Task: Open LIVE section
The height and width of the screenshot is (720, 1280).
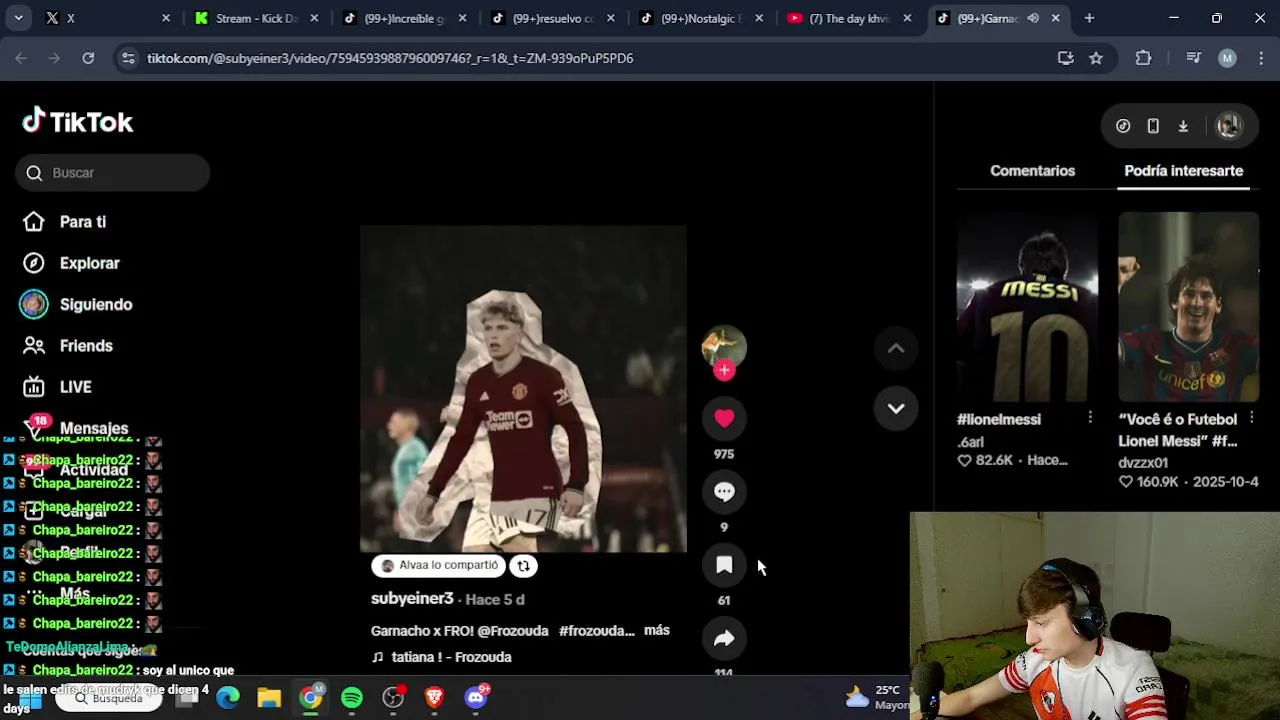Action: [x=75, y=387]
